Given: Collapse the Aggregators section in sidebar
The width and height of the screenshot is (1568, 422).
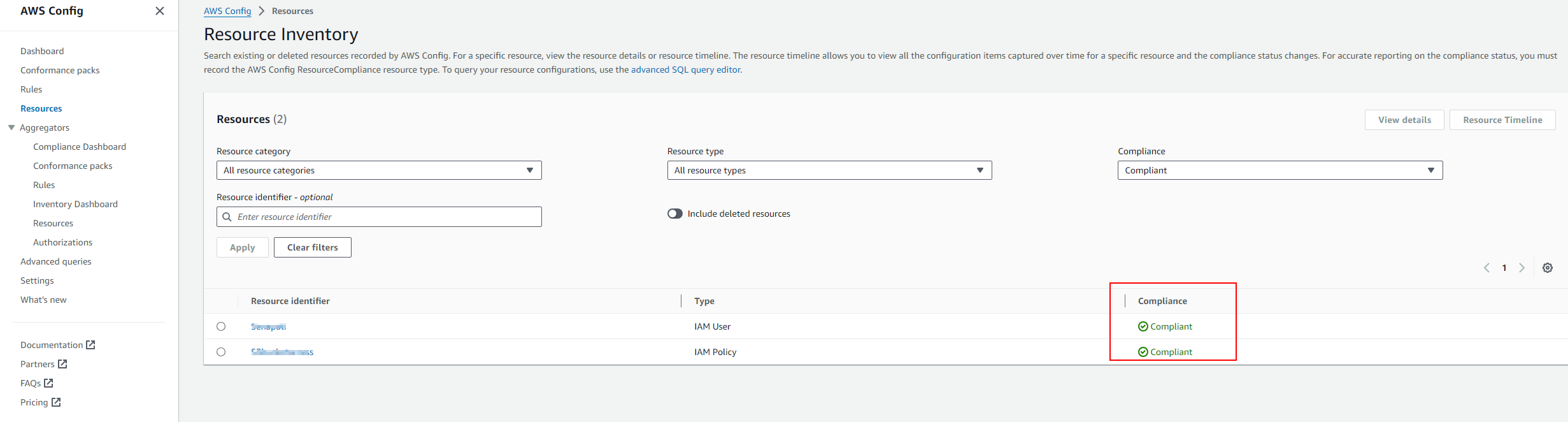Looking at the screenshot, I should pyautogui.click(x=11, y=127).
